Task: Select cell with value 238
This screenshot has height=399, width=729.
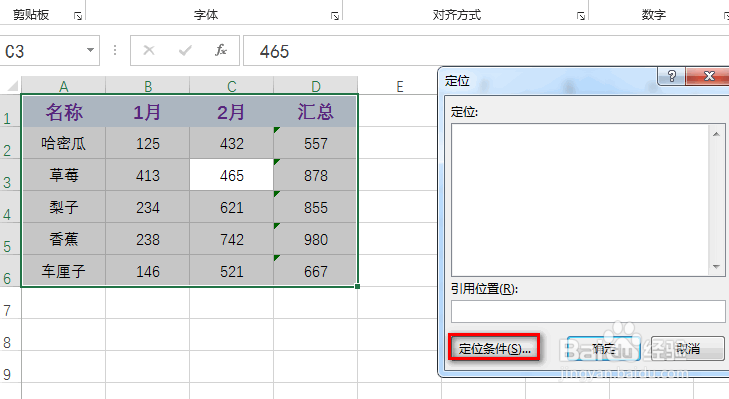Action: (x=148, y=239)
